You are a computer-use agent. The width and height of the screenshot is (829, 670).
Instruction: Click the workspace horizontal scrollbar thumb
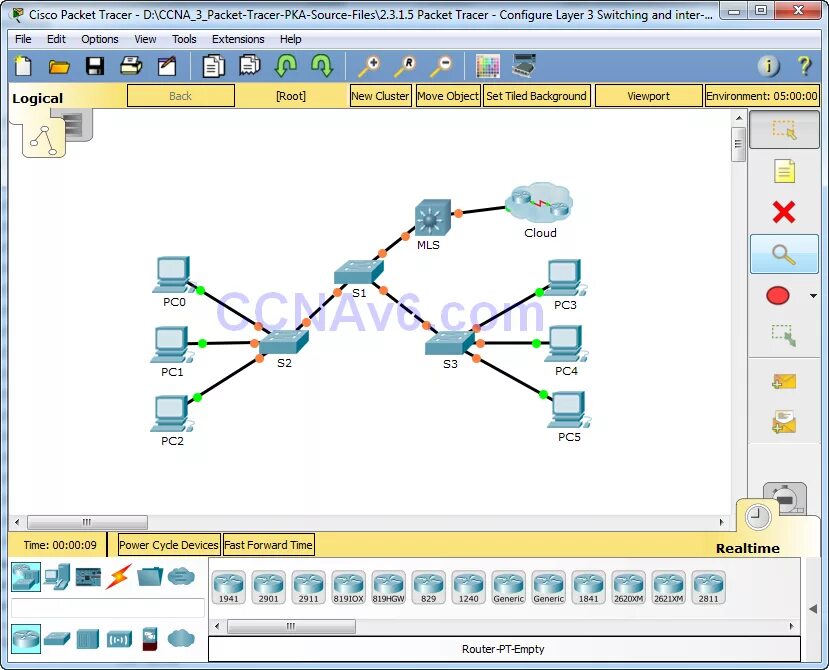(87, 522)
